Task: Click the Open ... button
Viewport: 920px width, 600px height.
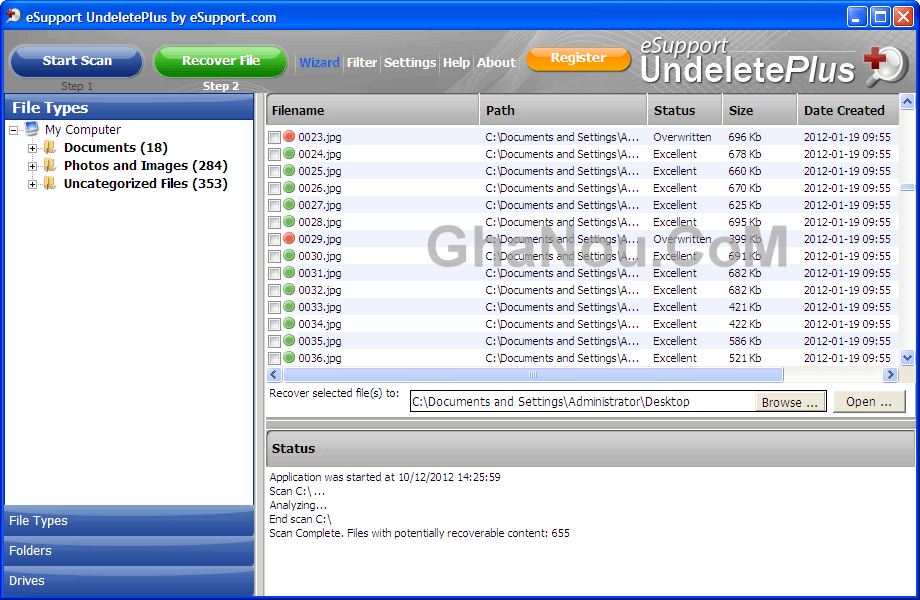Action: (869, 402)
